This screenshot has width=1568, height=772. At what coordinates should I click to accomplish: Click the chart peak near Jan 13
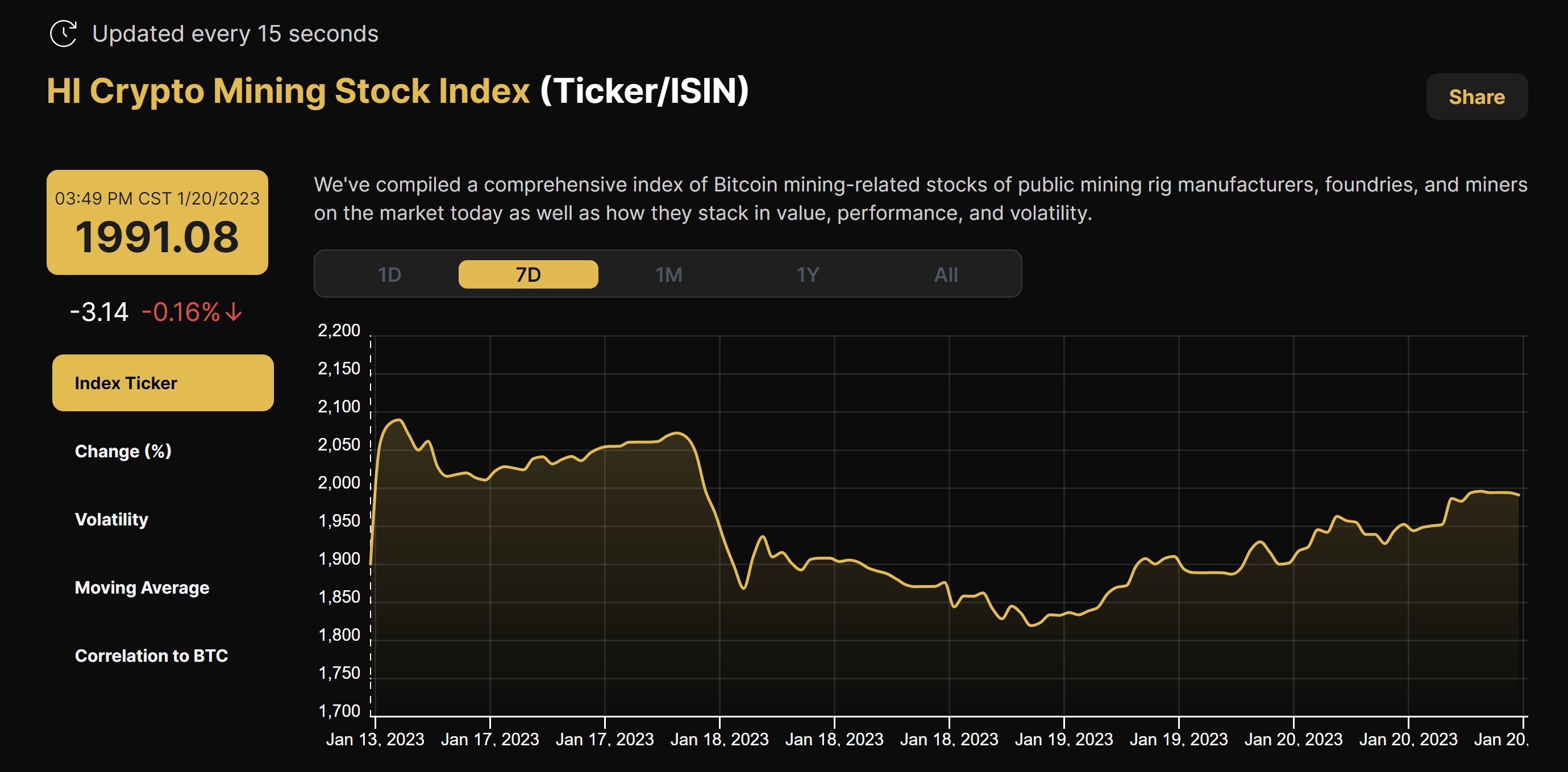tap(399, 420)
